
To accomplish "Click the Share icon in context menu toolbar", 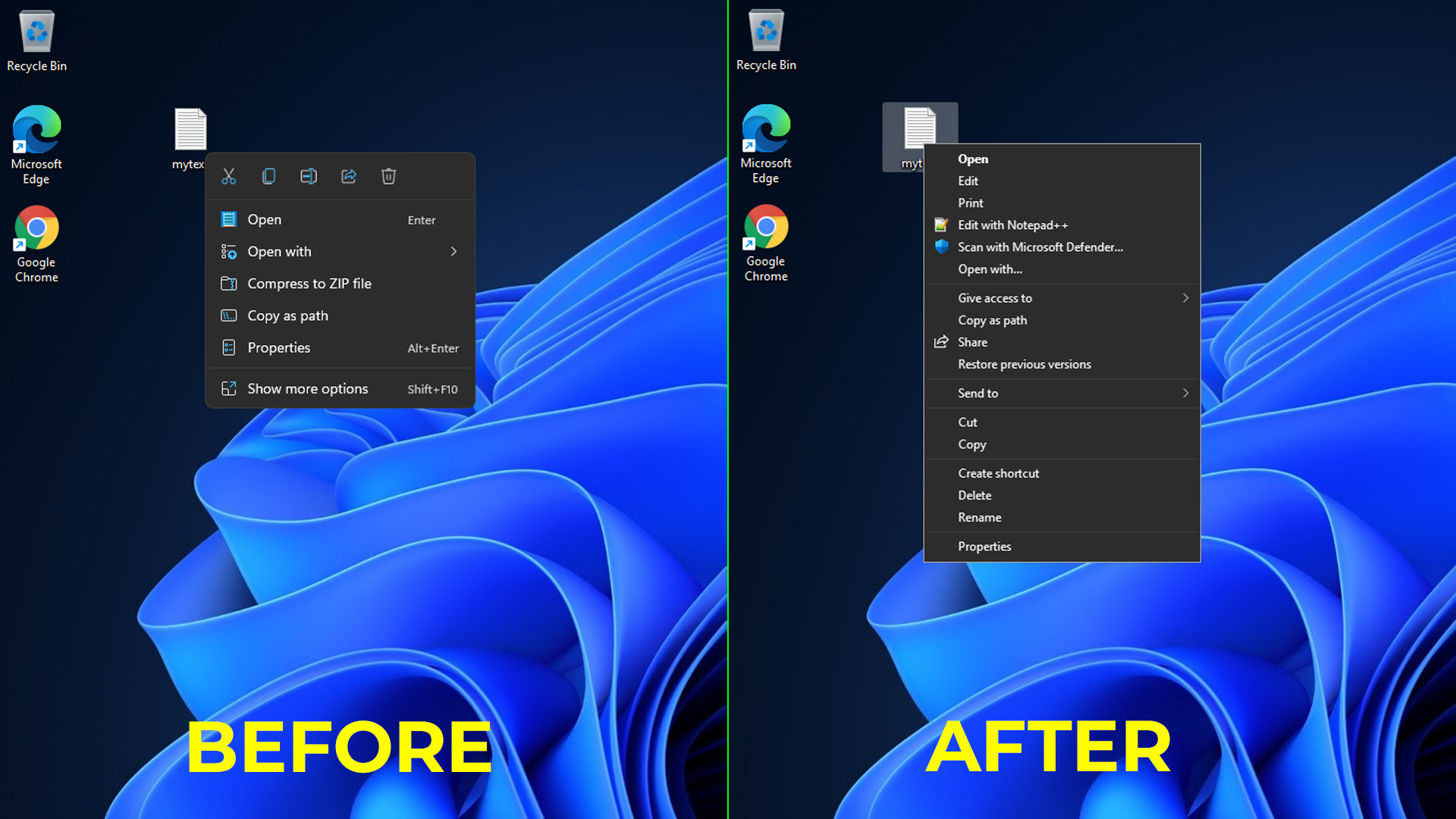I will (x=348, y=175).
